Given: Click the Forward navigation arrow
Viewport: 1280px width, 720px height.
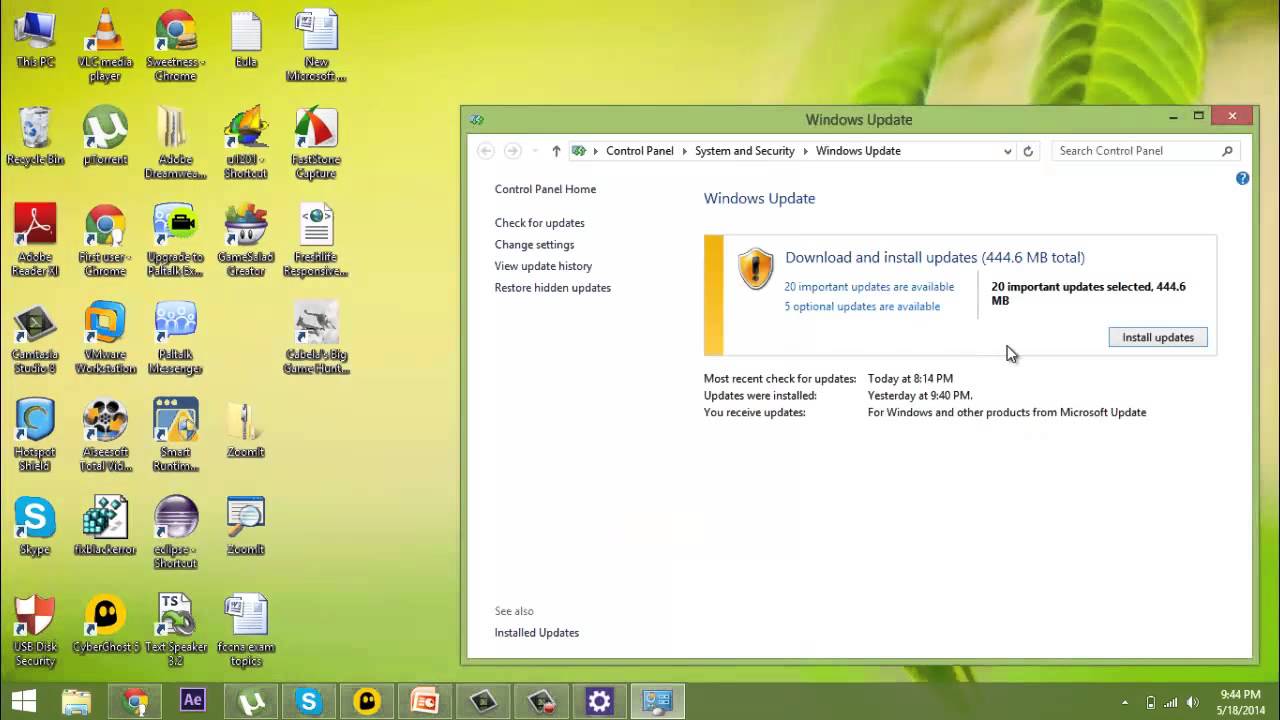Looking at the screenshot, I should pyautogui.click(x=512, y=151).
